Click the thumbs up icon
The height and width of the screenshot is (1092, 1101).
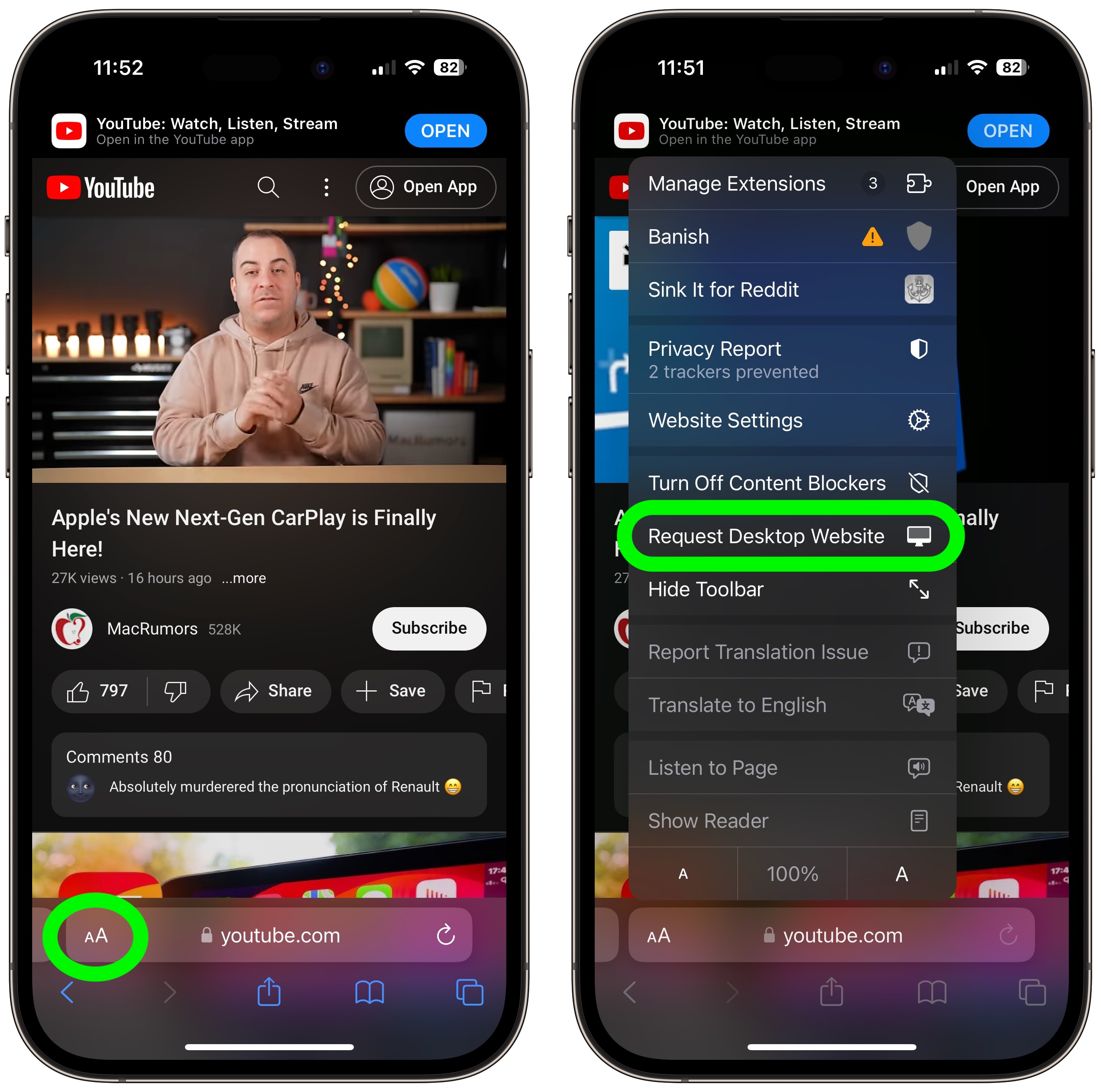(75, 690)
